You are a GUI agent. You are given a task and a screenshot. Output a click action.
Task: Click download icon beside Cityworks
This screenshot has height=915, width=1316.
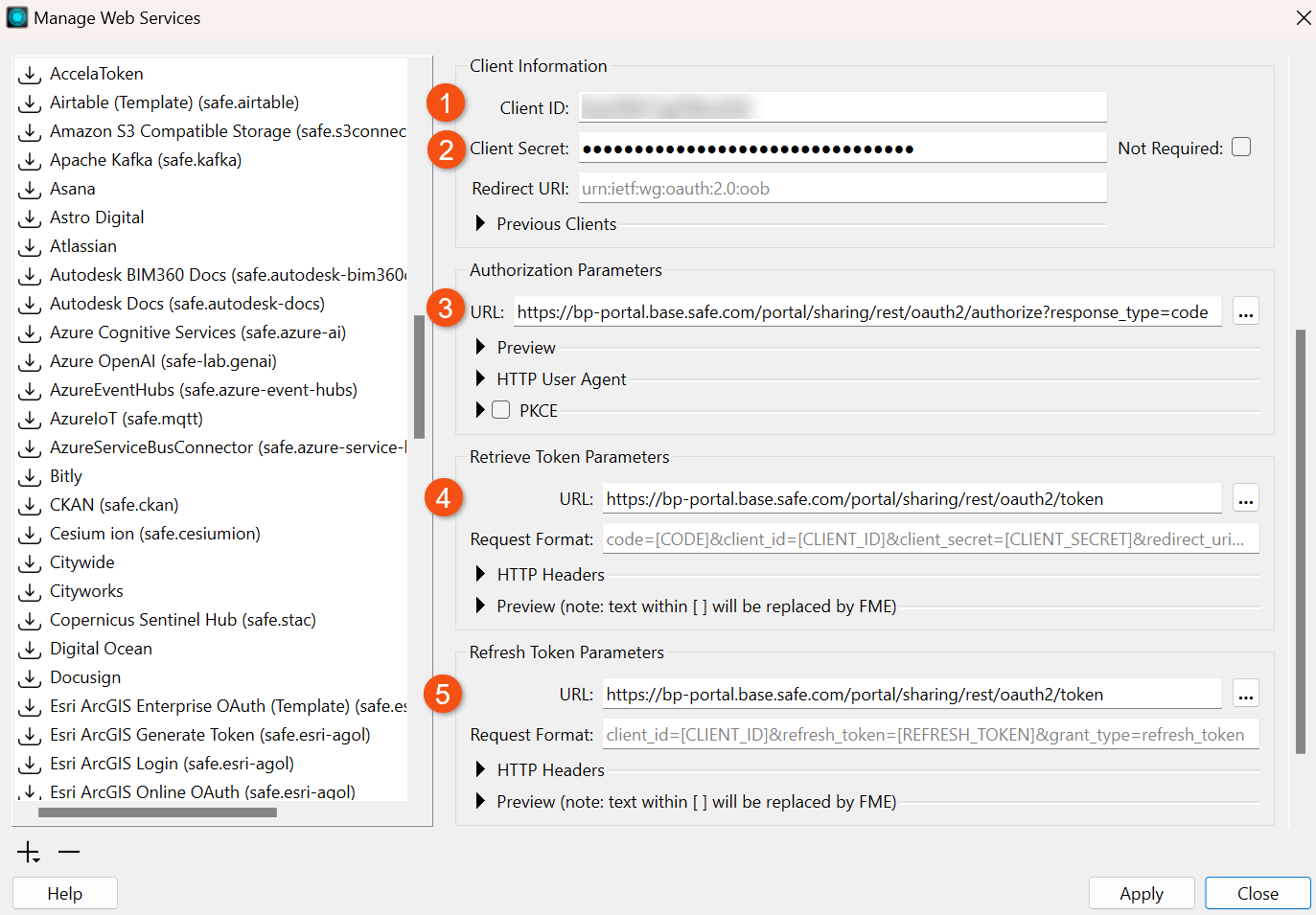click(30, 592)
